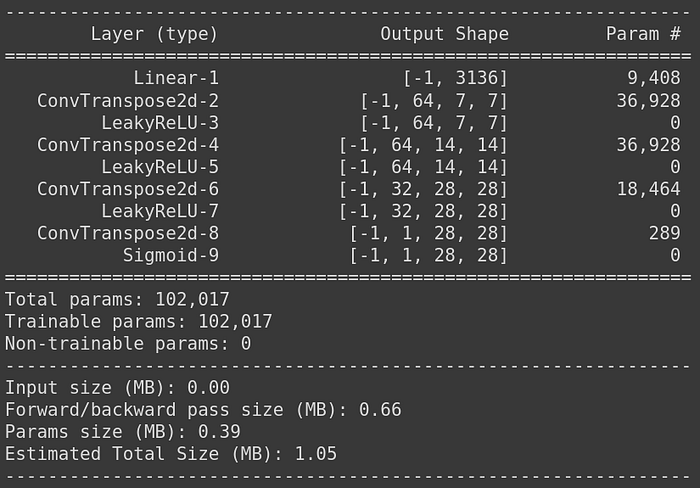Select the Non-trainable params line
Image resolution: width=700 pixels, height=488 pixels.
coord(128,344)
